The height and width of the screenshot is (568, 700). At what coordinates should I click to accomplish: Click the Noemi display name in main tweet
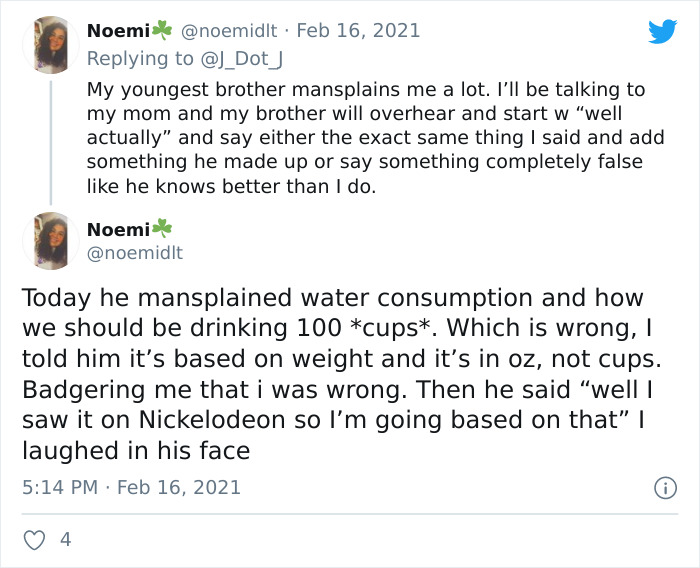click(x=117, y=229)
